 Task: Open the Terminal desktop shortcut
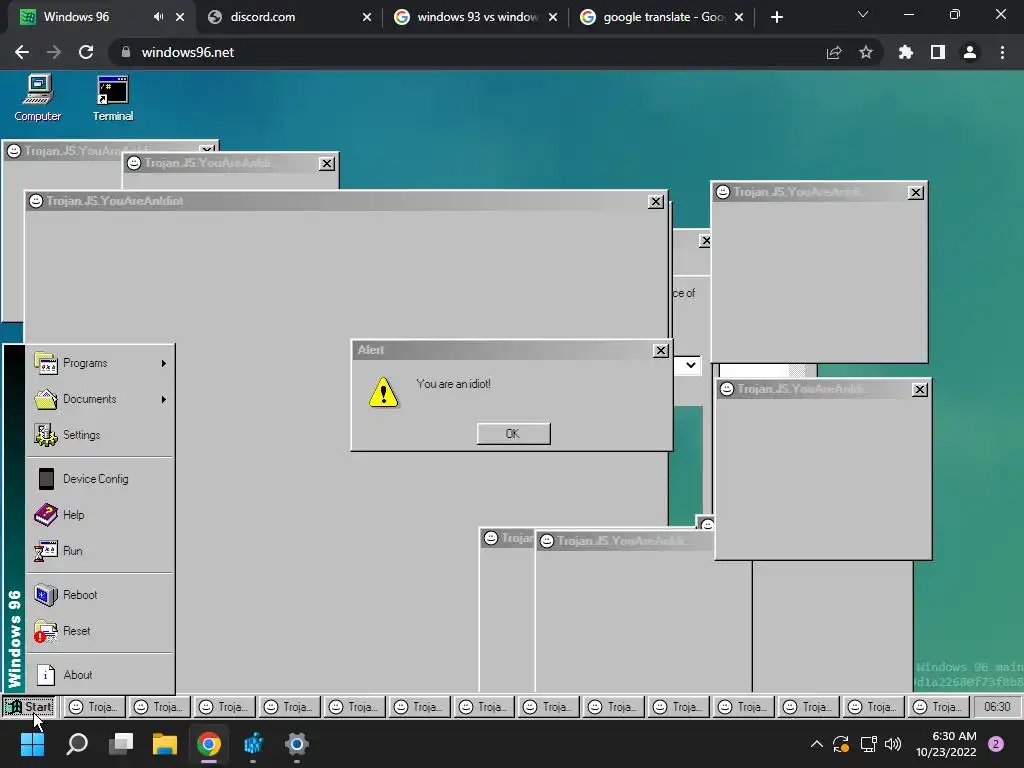pos(112,98)
